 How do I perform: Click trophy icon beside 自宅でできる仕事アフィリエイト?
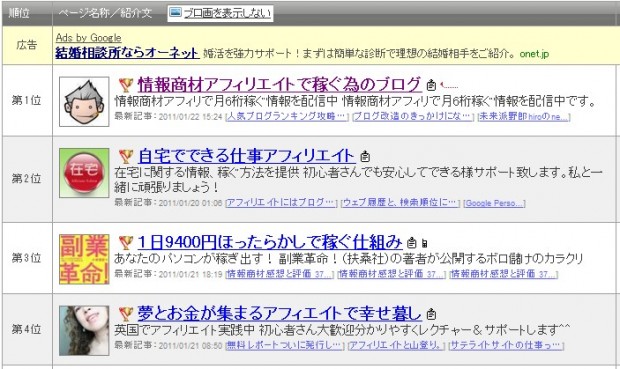tap(126, 156)
